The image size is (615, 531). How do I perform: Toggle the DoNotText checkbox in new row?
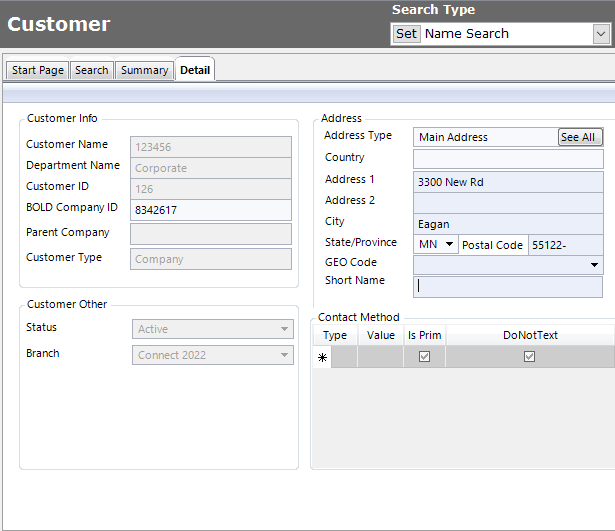coord(529,356)
